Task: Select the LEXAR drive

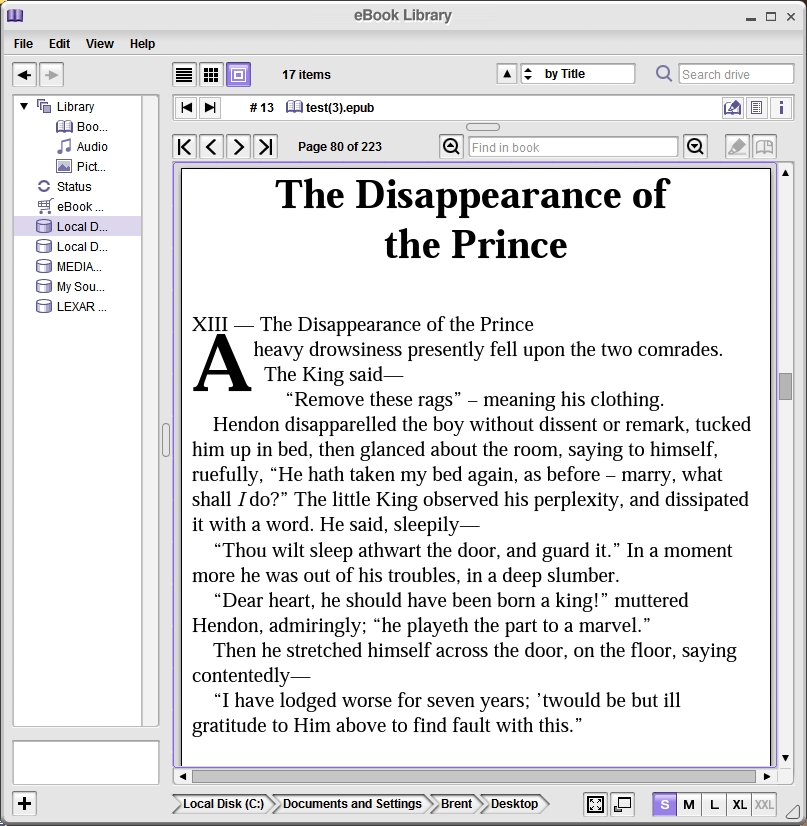Action: [x=71, y=307]
